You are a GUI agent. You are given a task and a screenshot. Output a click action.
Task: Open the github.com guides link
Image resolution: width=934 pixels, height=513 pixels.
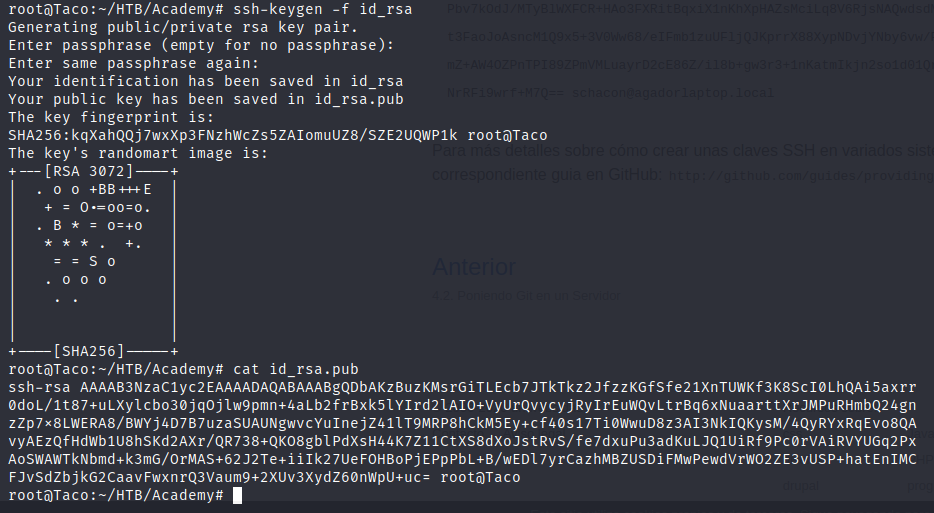click(x=800, y=175)
